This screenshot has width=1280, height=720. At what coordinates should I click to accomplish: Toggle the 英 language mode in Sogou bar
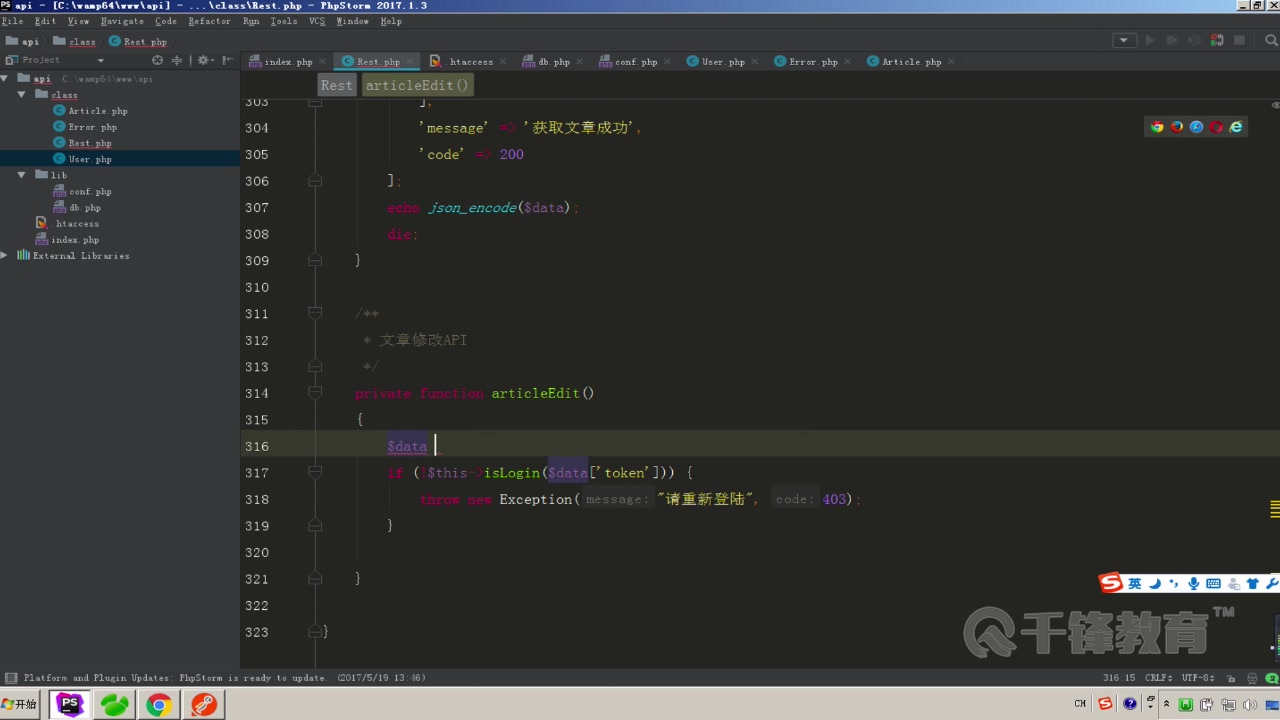coord(1135,583)
